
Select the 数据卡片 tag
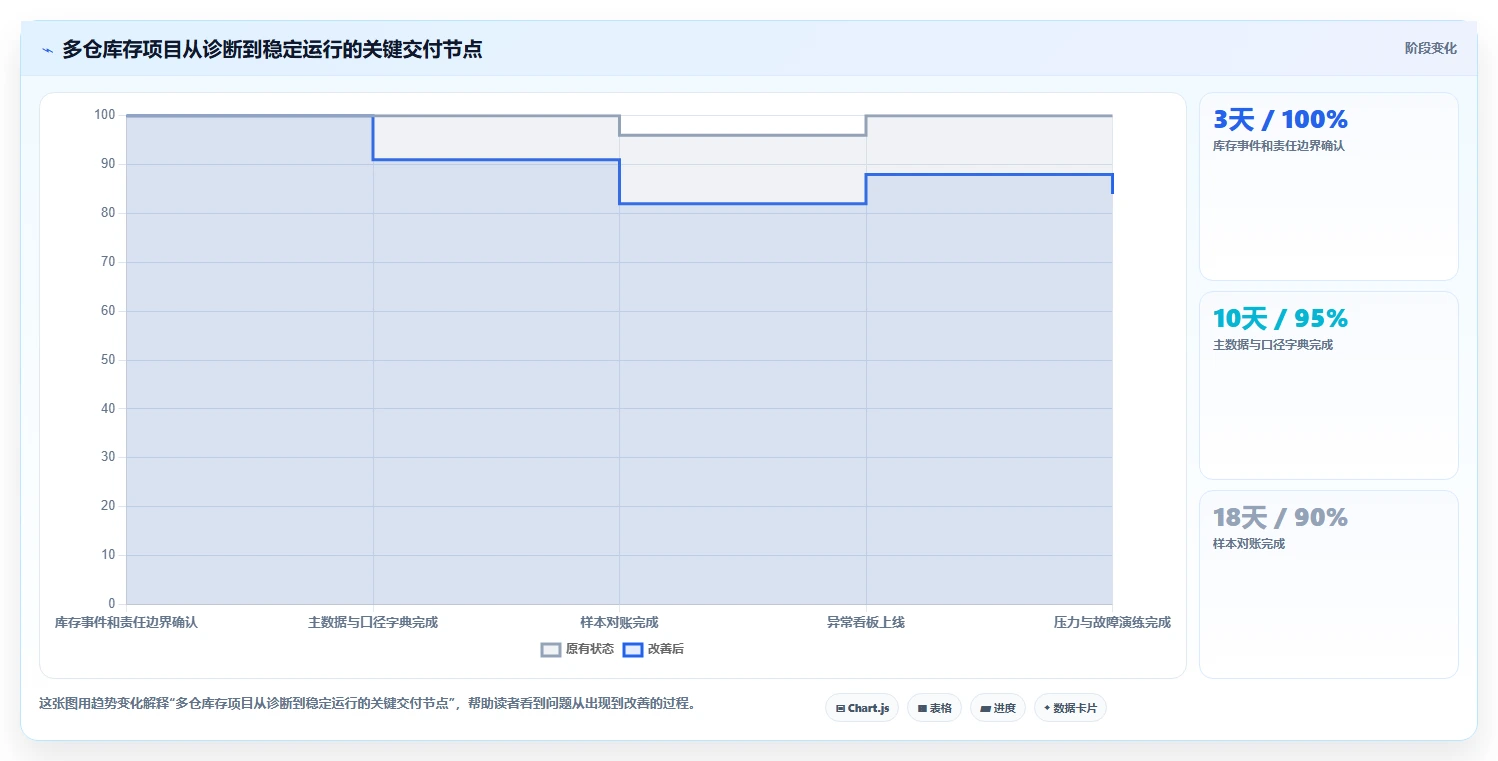coord(1070,708)
